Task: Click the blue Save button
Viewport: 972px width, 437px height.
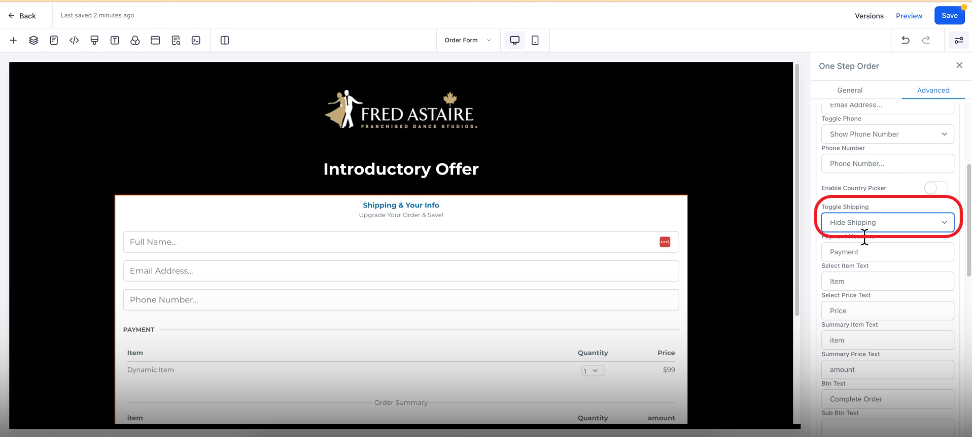Action: (949, 15)
